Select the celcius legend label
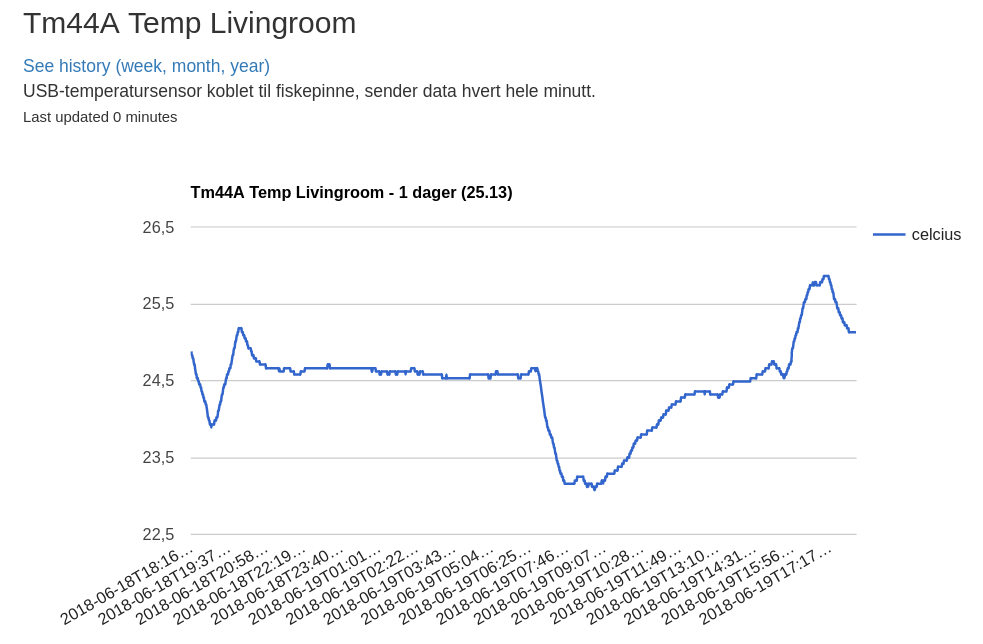This screenshot has width=983, height=644. coord(935,235)
